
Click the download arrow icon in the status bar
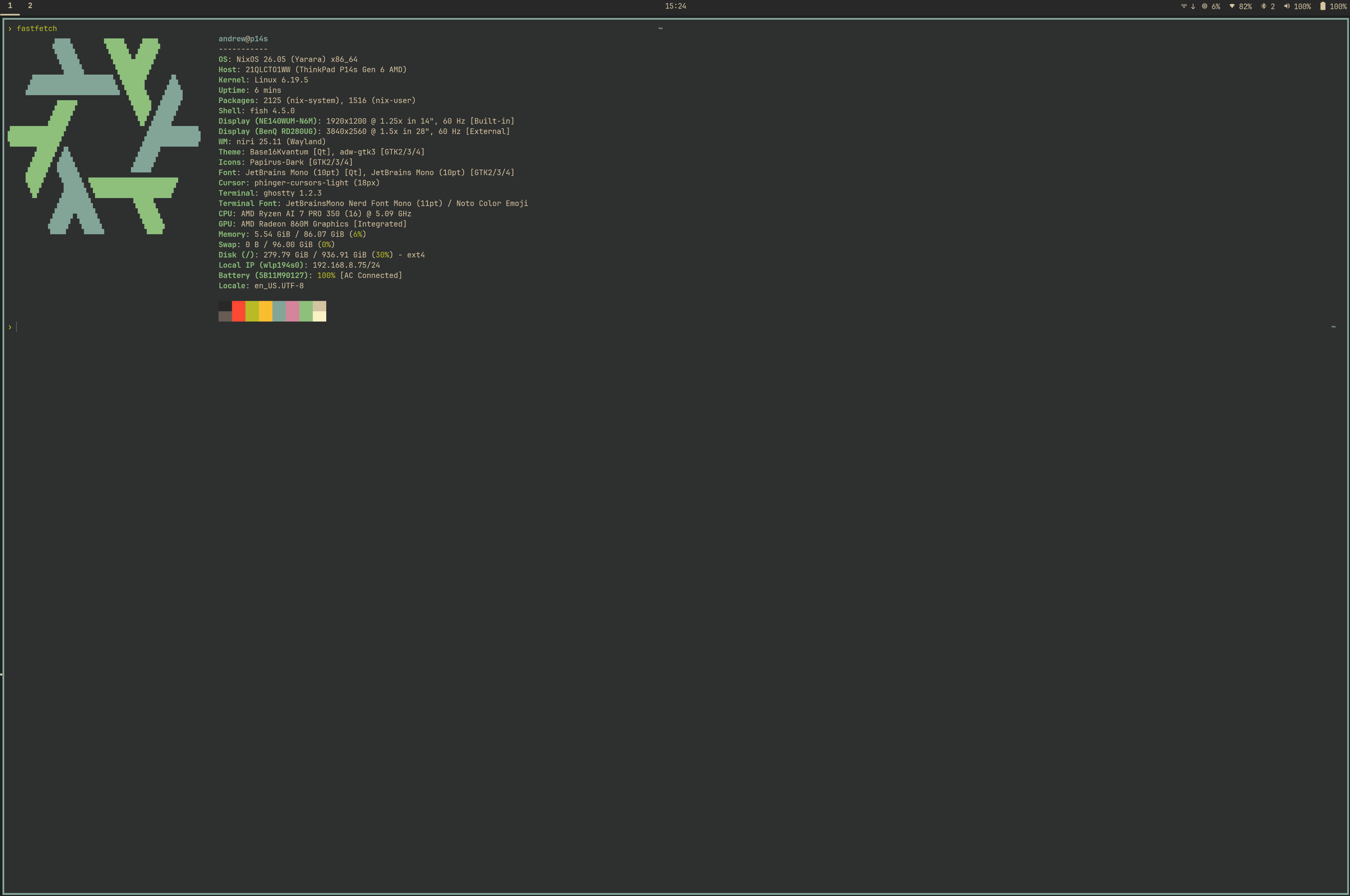click(1193, 6)
